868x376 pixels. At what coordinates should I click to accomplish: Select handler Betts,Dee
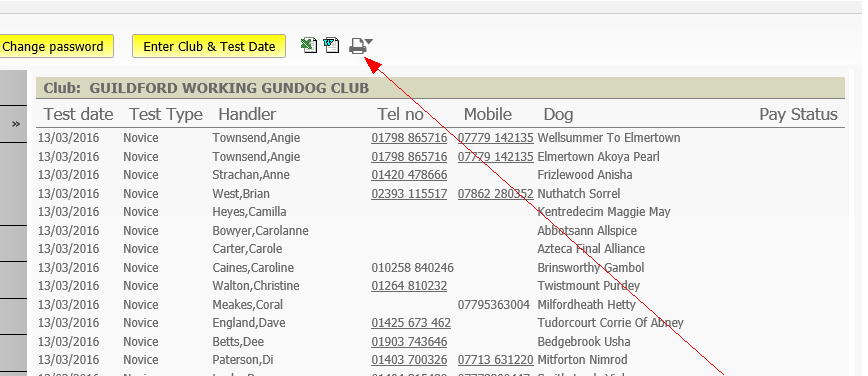(237, 342)
